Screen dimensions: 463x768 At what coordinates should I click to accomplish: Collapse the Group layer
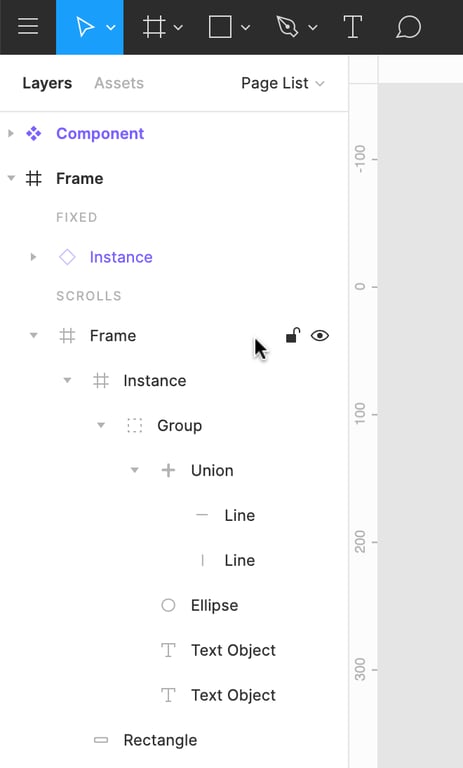point(101,425)
